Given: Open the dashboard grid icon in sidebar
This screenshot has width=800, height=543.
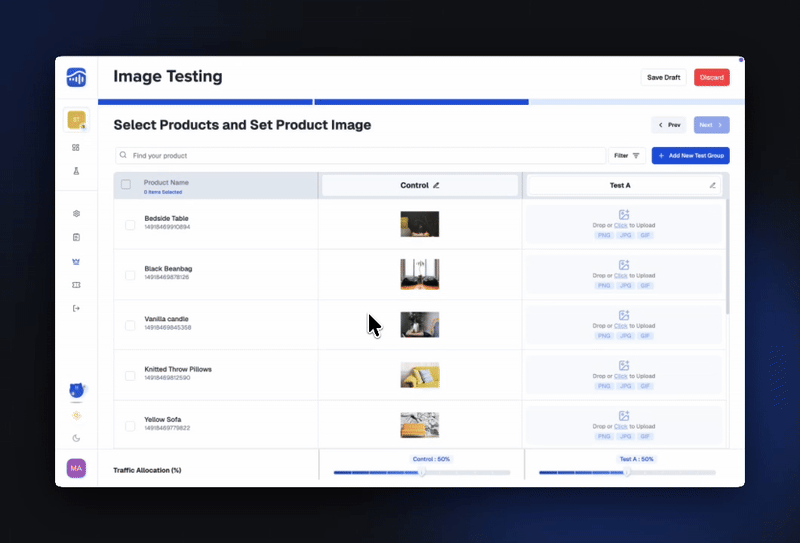Looking at the screenshot, I should (76, 147).
